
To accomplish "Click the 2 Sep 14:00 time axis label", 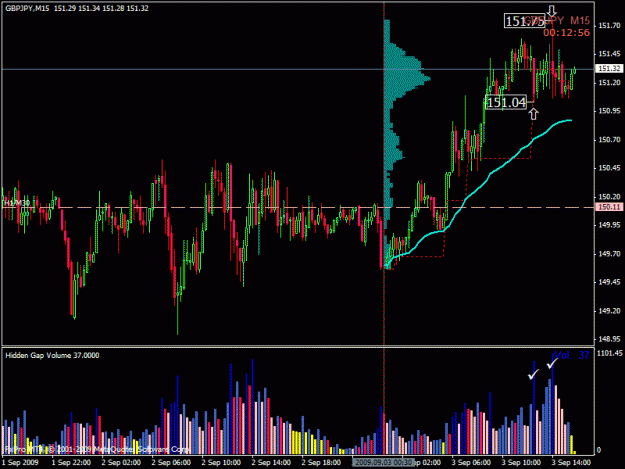I will pos(271,463).
